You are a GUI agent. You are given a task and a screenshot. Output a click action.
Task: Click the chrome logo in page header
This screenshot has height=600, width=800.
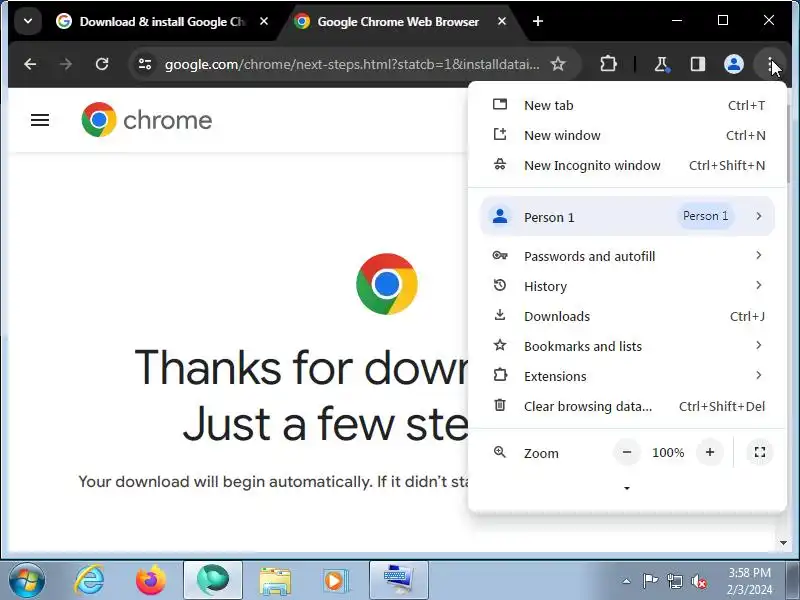(x=147, y=120)
